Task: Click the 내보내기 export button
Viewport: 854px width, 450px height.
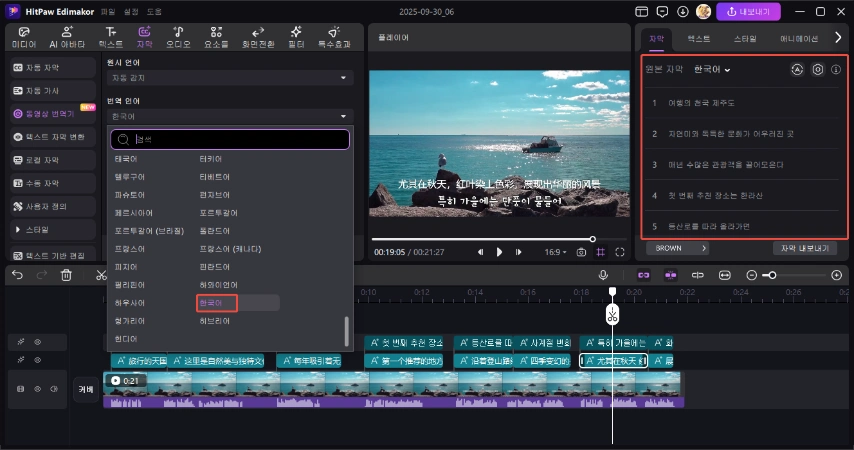Action: [x=748, y=11]
